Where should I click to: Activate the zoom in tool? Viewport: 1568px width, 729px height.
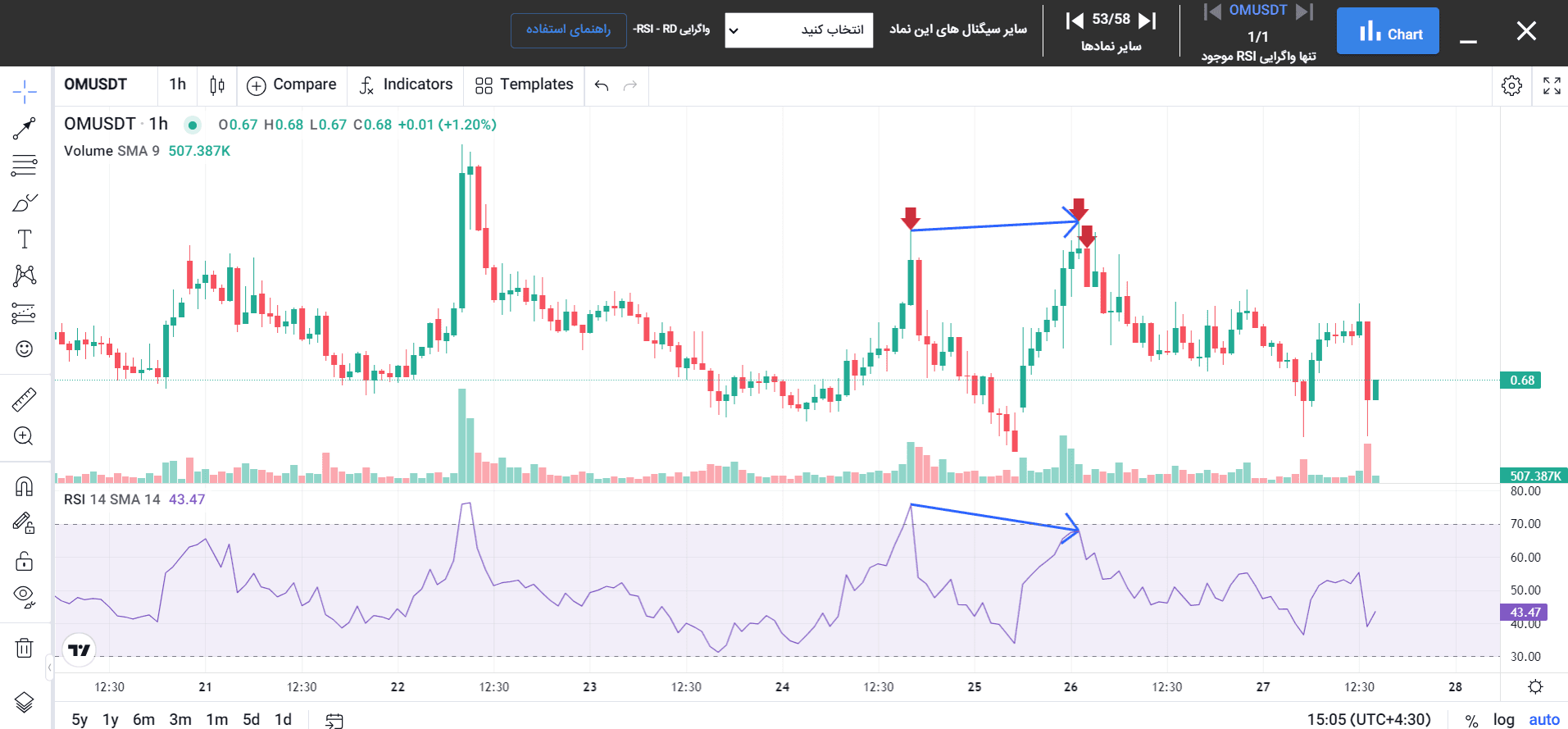[x=25, y=436]
